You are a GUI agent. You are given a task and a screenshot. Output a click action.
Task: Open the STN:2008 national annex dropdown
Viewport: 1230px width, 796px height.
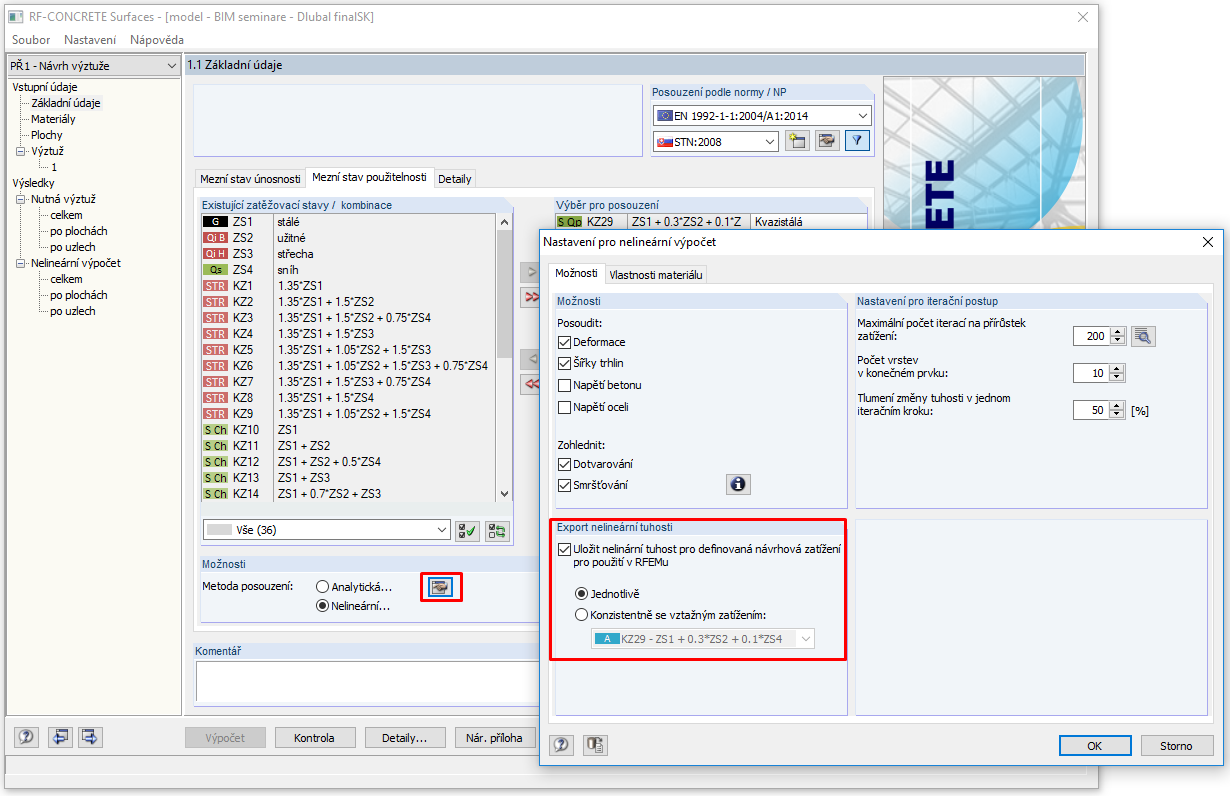pos(716,141)
